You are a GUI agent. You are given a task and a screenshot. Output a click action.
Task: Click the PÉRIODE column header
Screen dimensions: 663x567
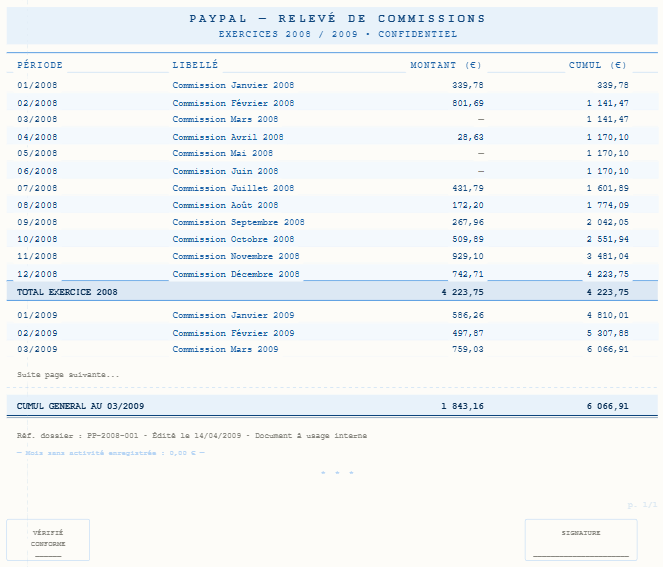40,65
